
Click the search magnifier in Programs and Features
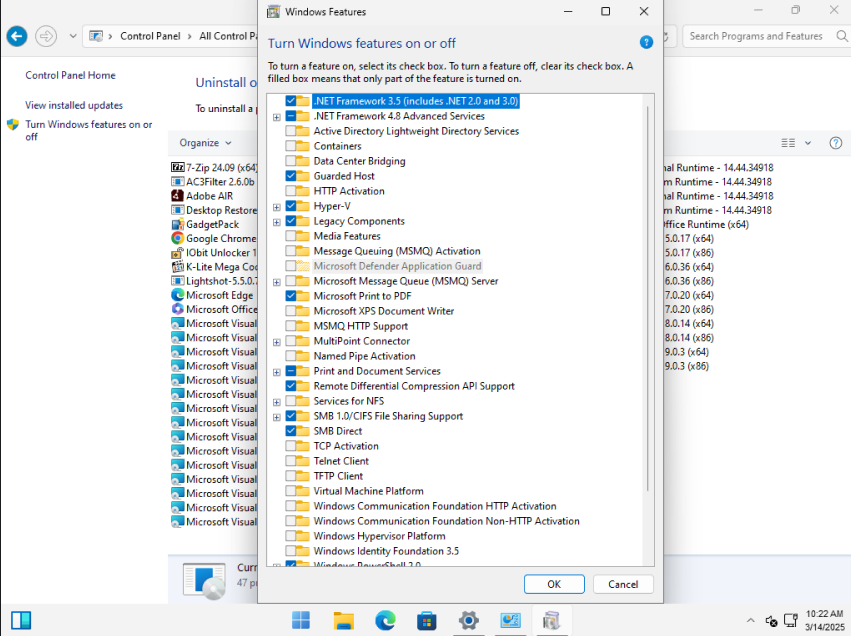(841, 36)
